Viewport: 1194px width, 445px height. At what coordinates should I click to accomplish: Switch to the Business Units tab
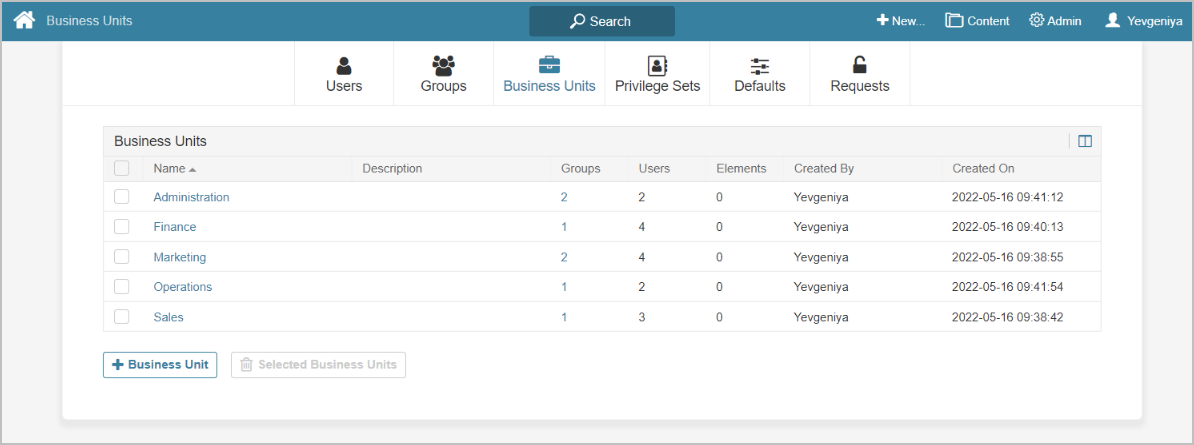[549, 74]
